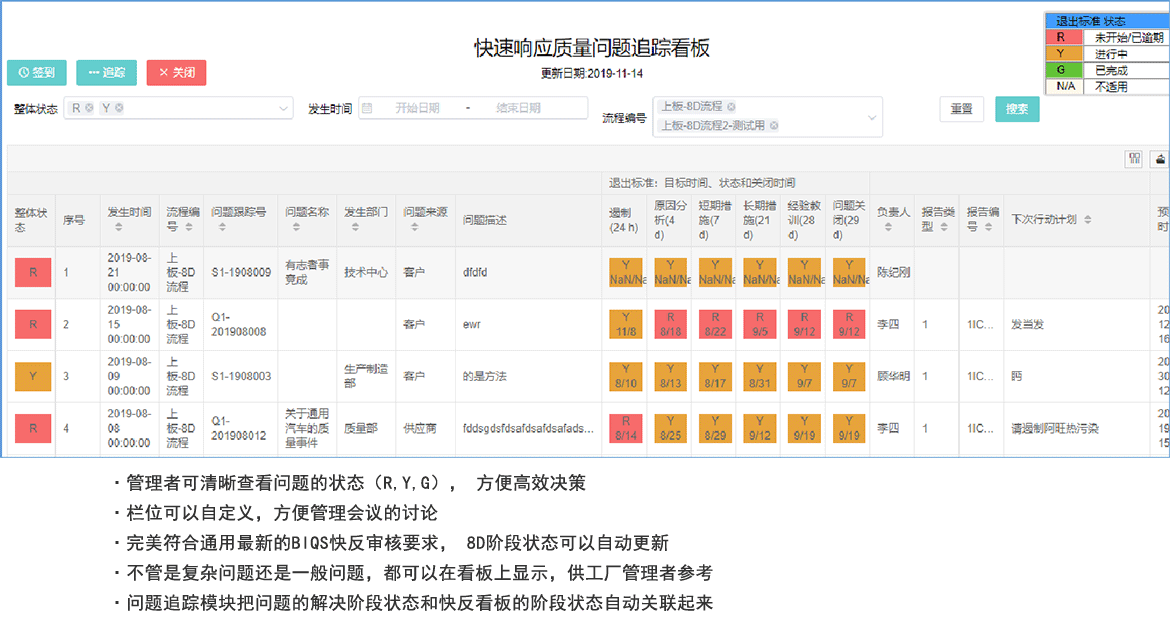
Task: Expand the 整体状态 dropdown
Action: 283,108
